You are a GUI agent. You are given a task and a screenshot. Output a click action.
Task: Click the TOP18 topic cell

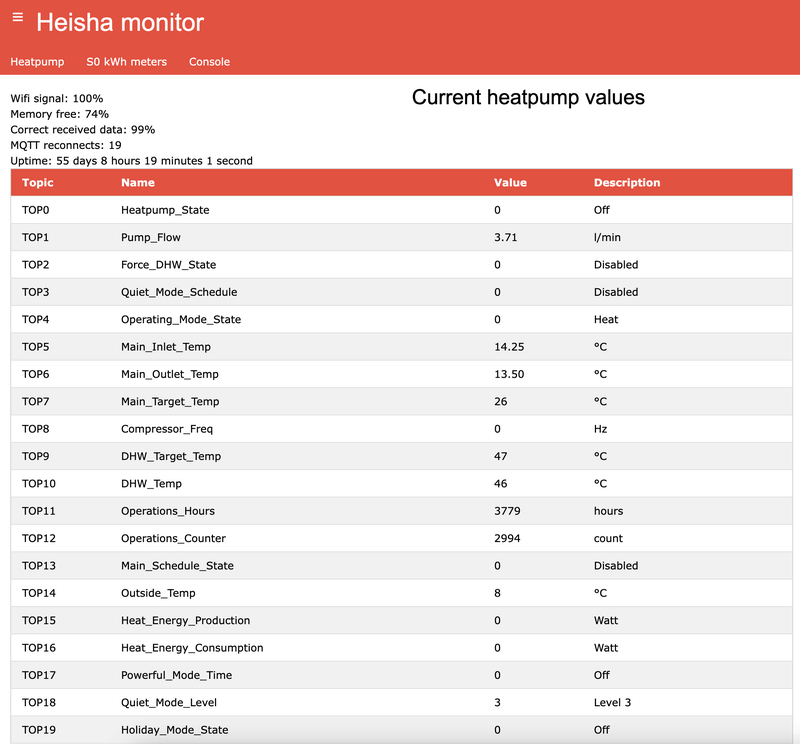[38, 702]
